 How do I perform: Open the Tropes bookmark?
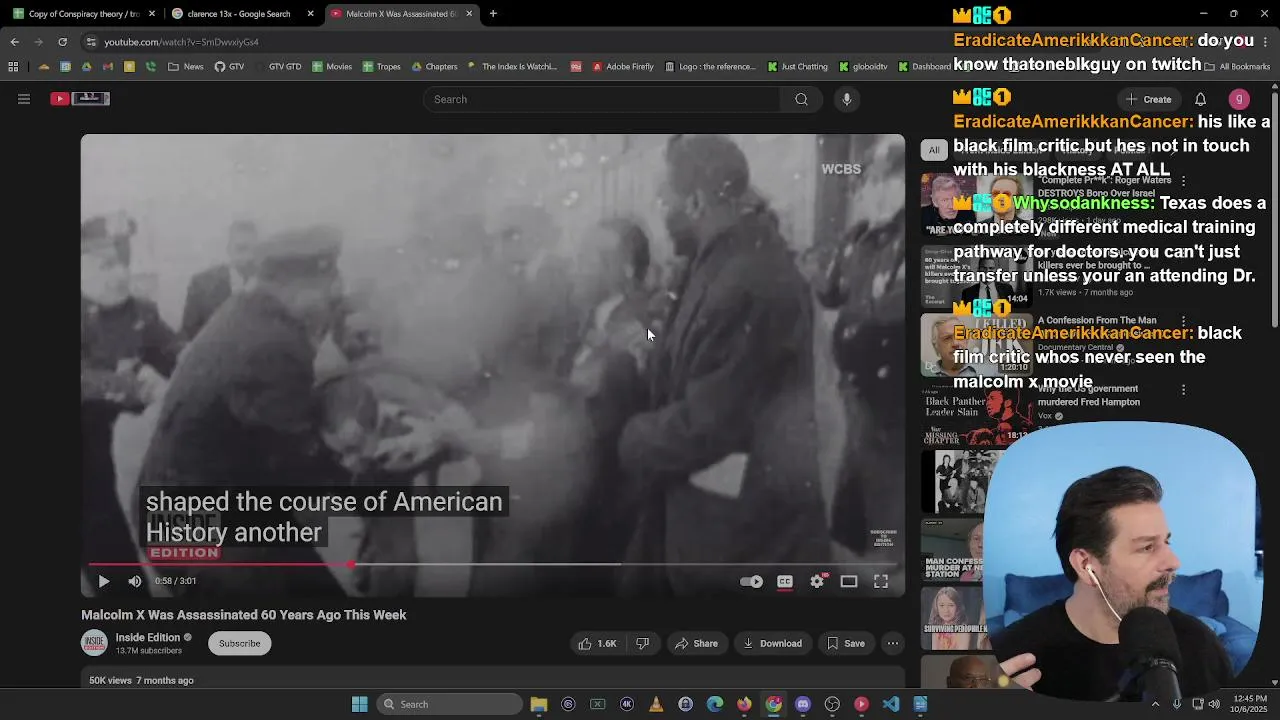(382, 67)
